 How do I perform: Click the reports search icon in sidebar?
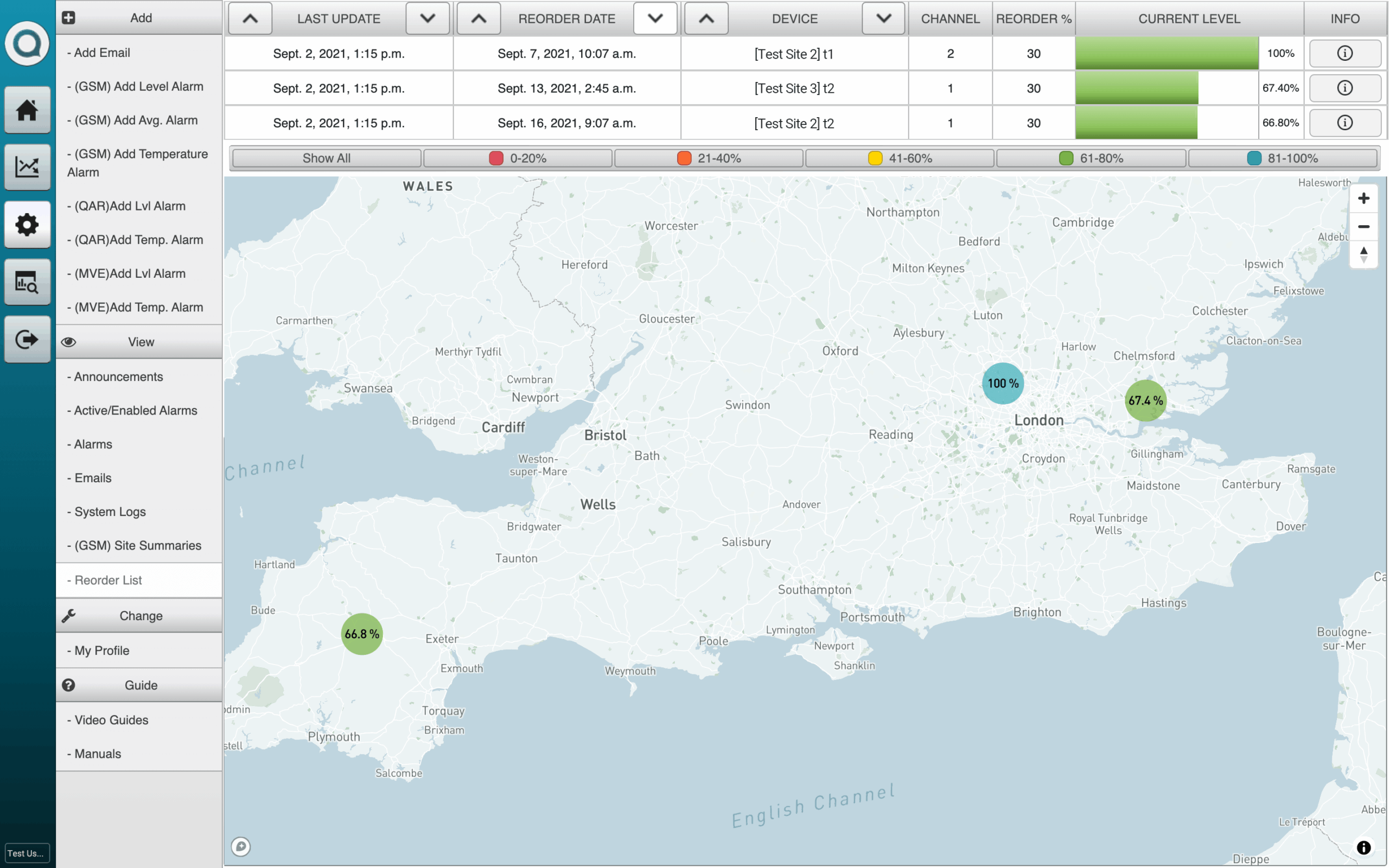click(x=27, y=282)
